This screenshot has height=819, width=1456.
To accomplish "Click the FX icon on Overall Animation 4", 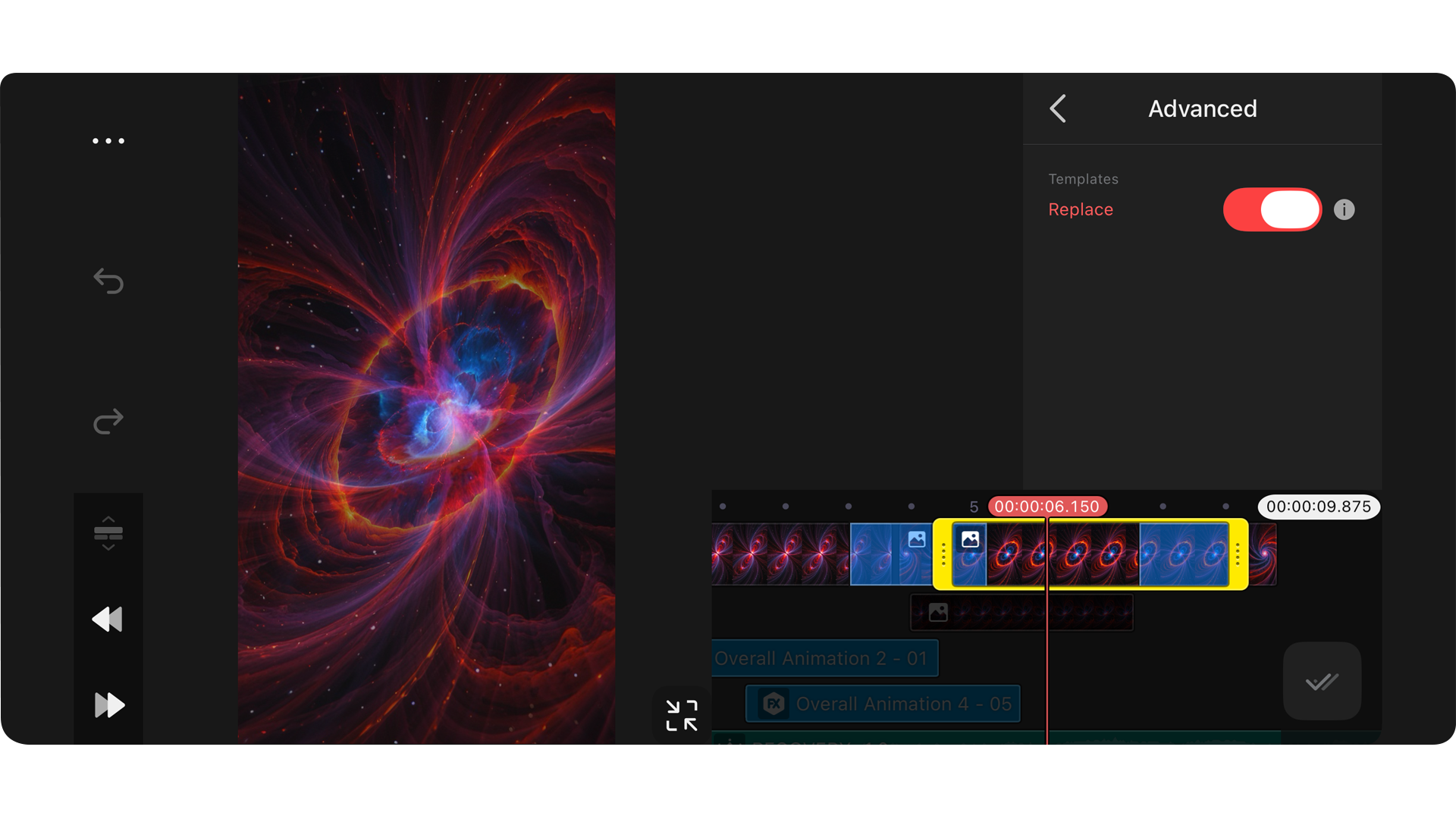I will tap(773, 704).
